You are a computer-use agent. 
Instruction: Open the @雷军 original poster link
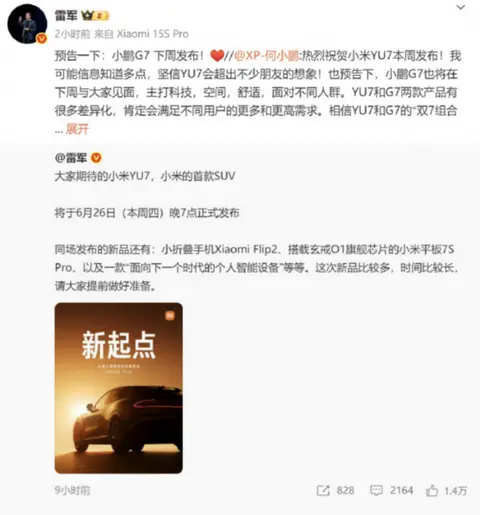pyautogui.click(x=71, y=158)
